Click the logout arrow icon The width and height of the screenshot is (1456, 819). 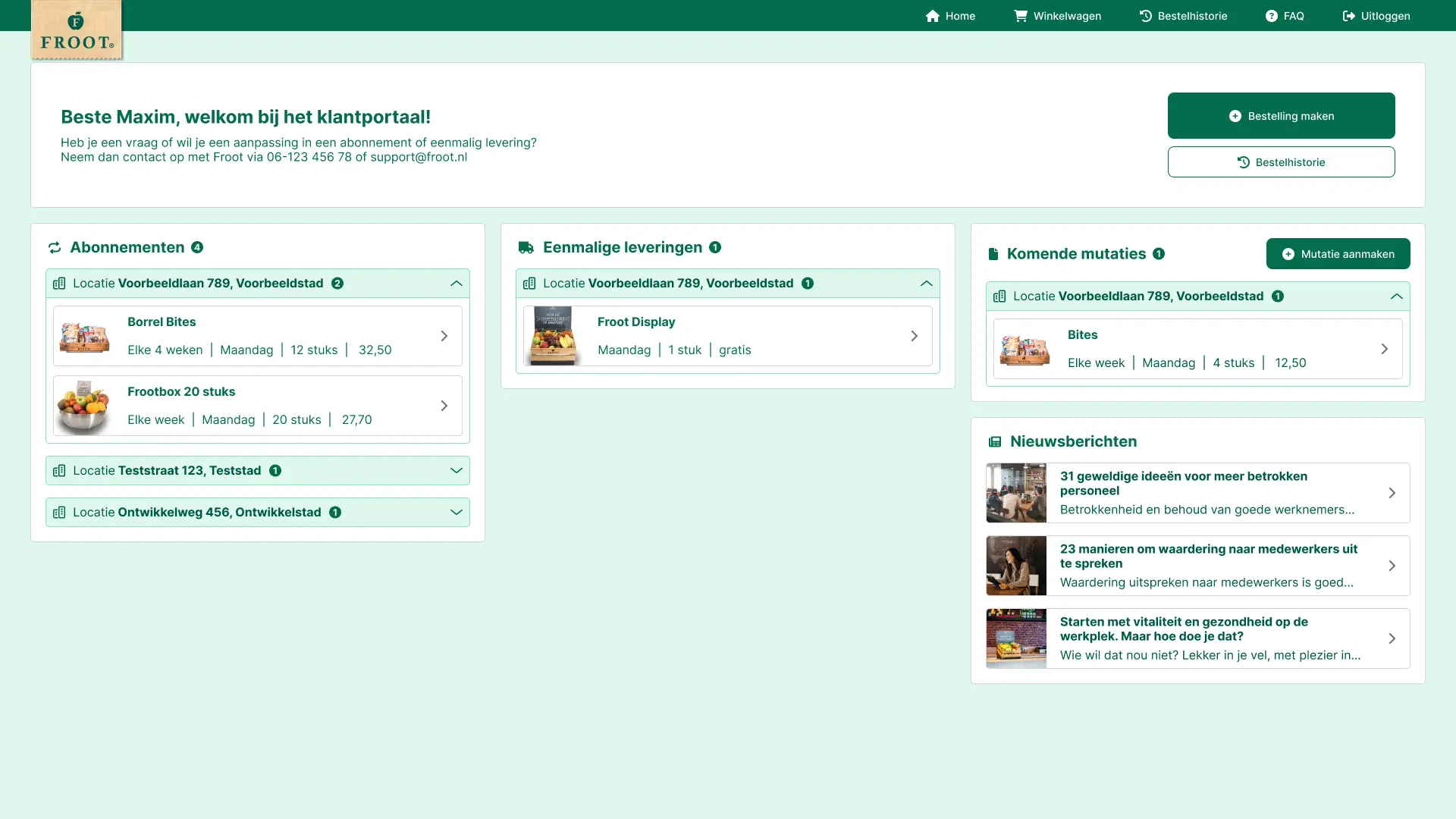click(1349, 16)
